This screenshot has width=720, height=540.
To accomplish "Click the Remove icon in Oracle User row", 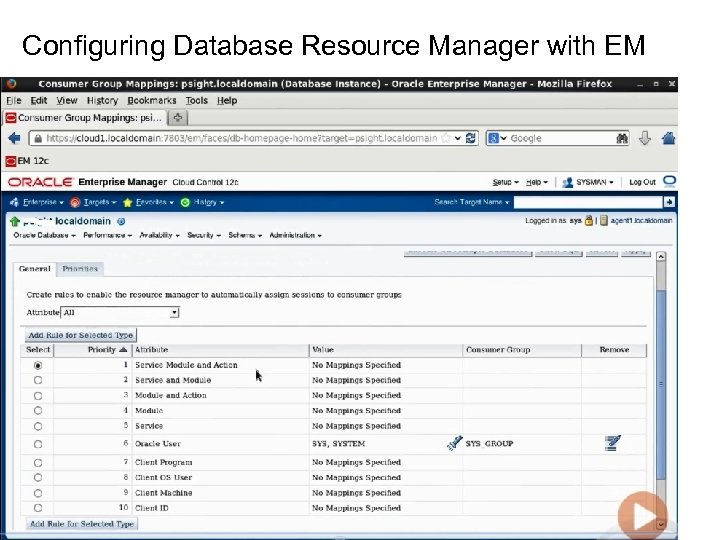I will (613, 443).
